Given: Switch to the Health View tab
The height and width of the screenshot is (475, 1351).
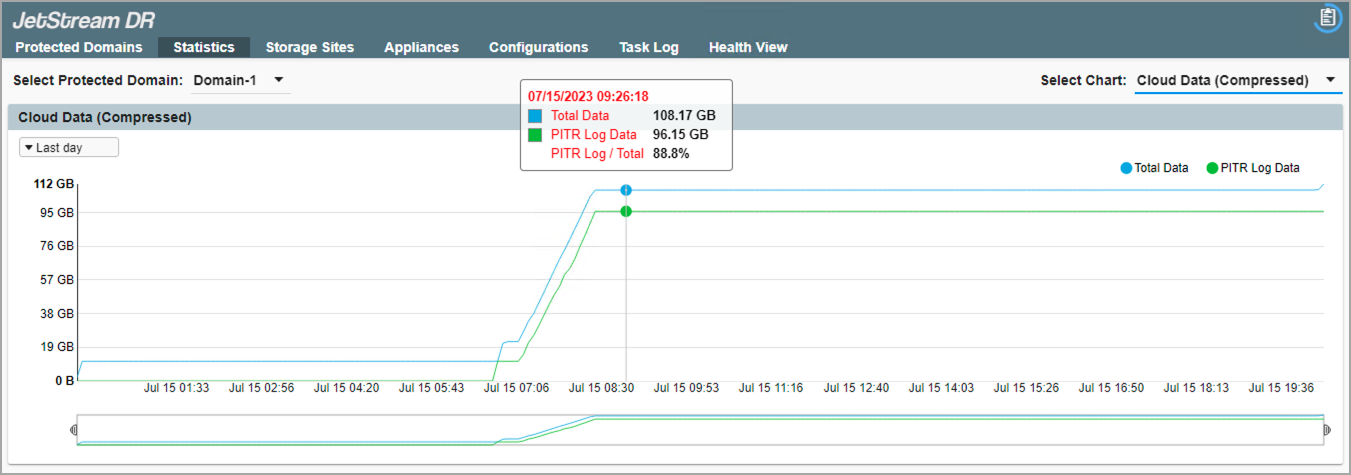Looking at the screenshot, I should click(x=748, y=47).
